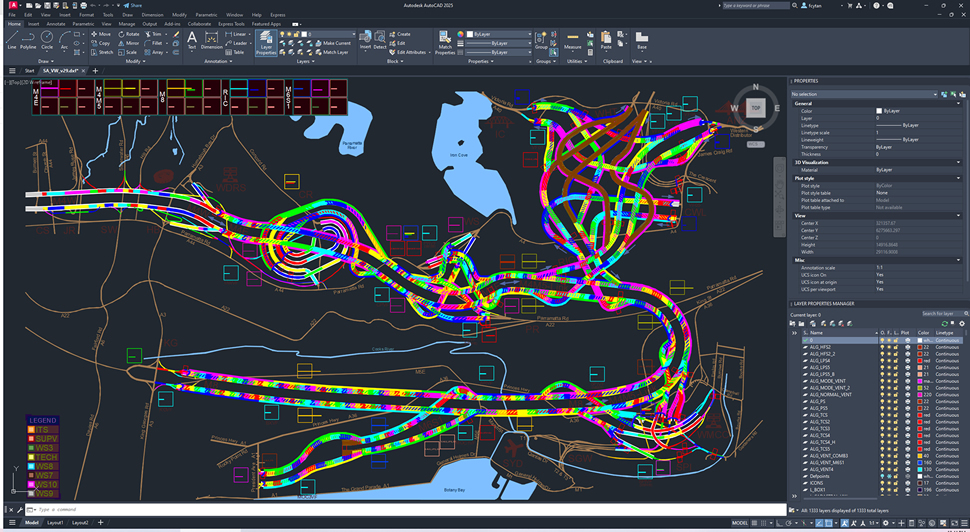970x532 pixels.
Task: Select the Circle tool
Action: pyautogui.click(x=47, y=39)
